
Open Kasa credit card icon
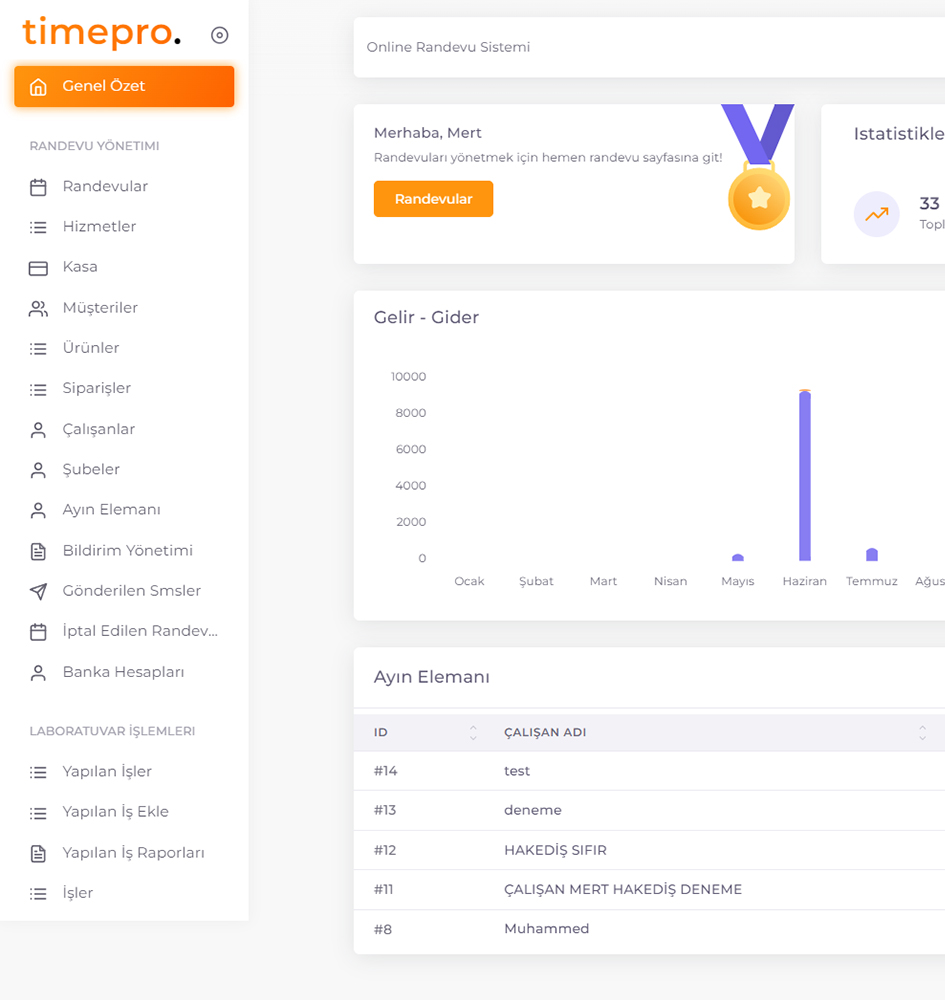38,268
